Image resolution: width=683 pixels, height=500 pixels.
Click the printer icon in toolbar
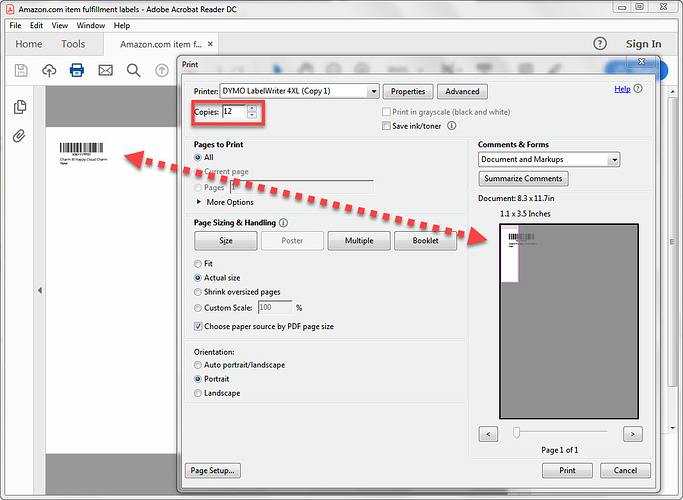[x=77, y=70]
